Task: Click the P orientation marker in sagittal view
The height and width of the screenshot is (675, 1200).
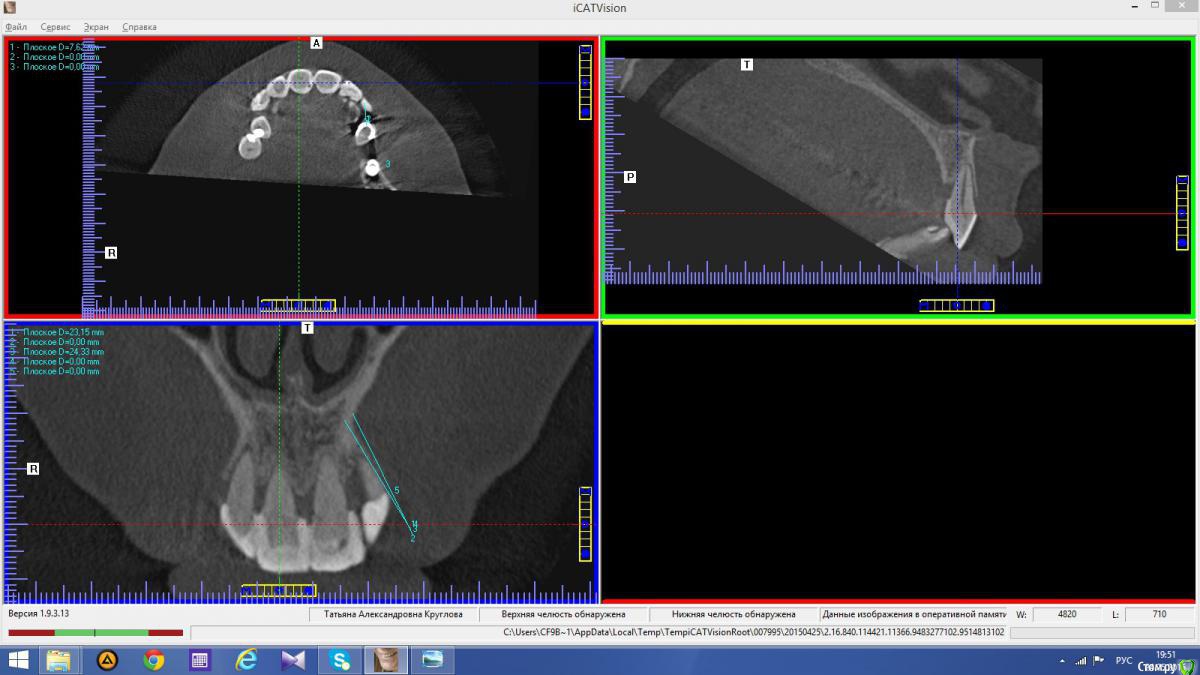Action: pos(630,177)
